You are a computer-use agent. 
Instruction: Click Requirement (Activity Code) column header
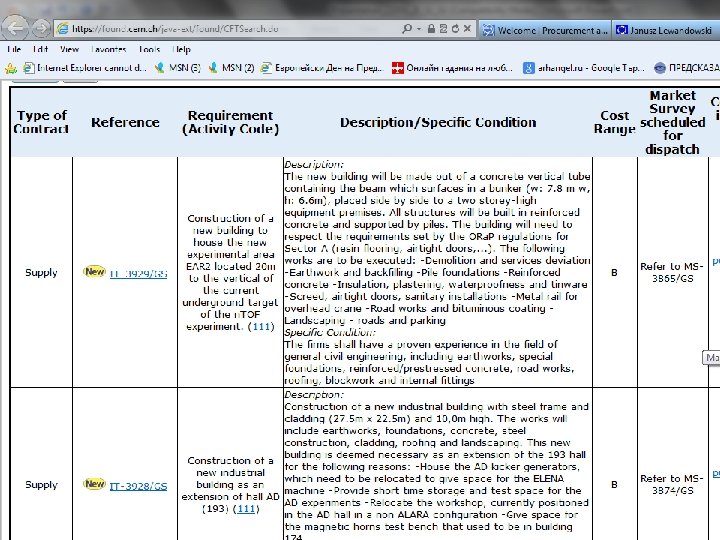[231, 122]
